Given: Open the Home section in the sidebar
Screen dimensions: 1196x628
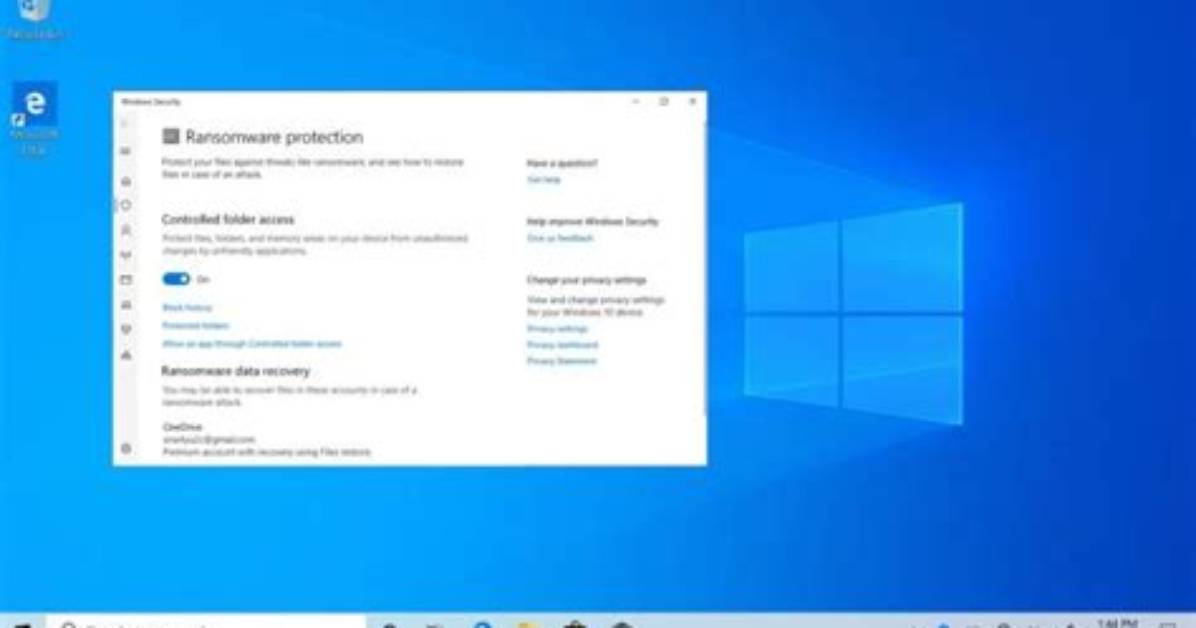Looking at the screenshot, I should (x=126, y=181).
